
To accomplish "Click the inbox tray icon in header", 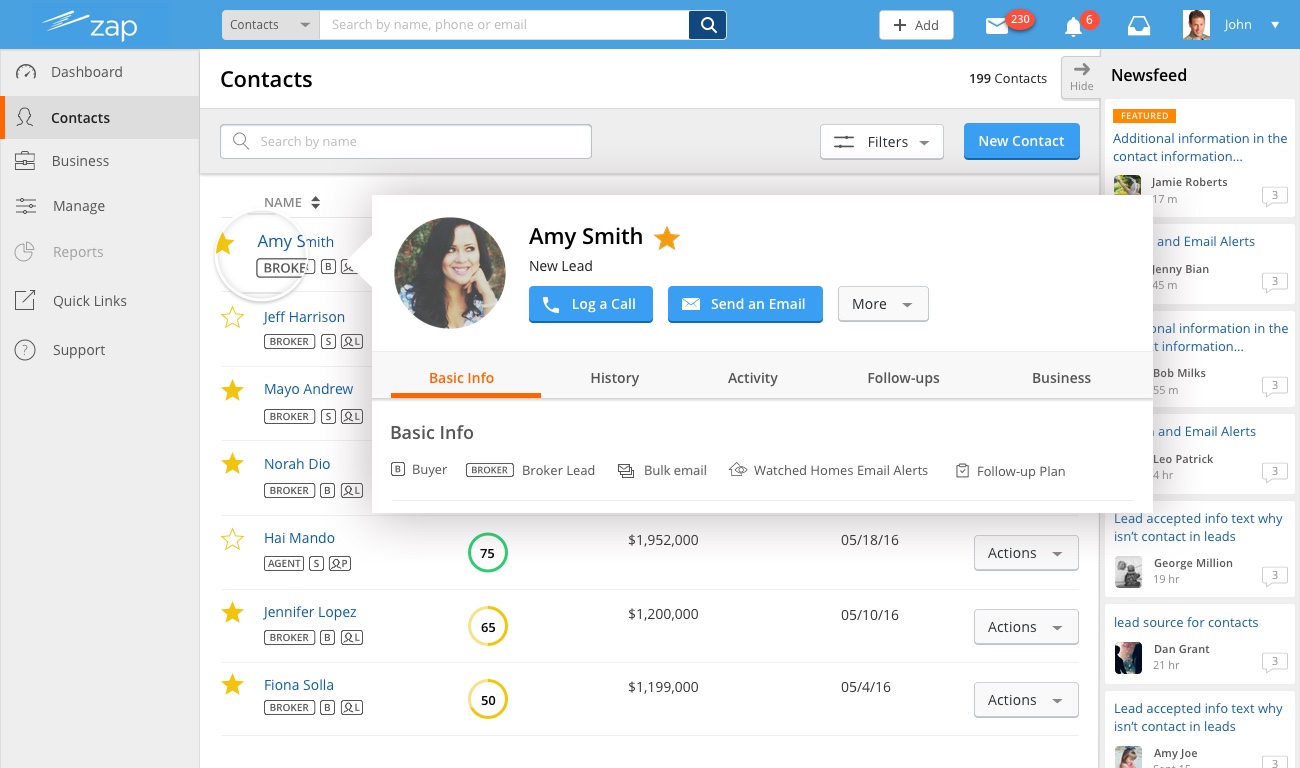I will 1138,26.
